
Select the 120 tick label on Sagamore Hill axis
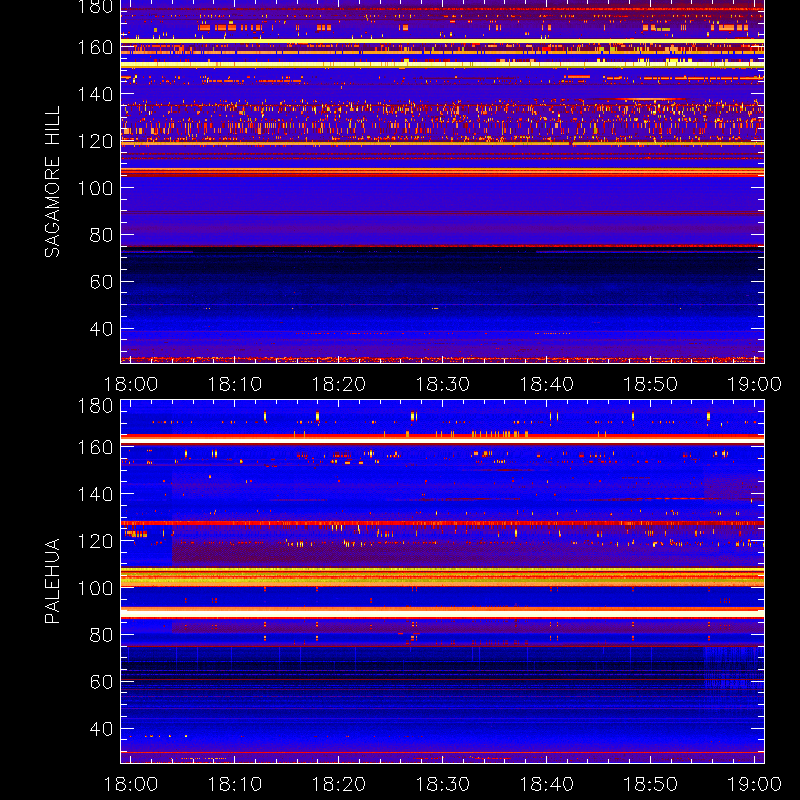tap(95, 141)
